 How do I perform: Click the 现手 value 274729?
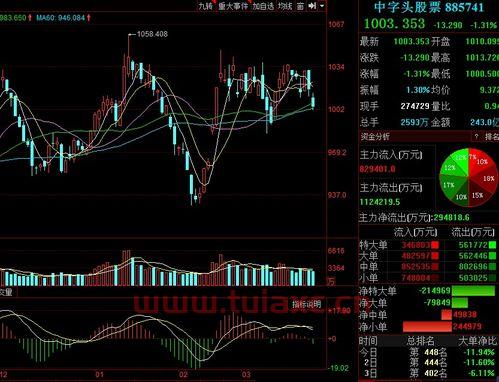click(415, 106)
